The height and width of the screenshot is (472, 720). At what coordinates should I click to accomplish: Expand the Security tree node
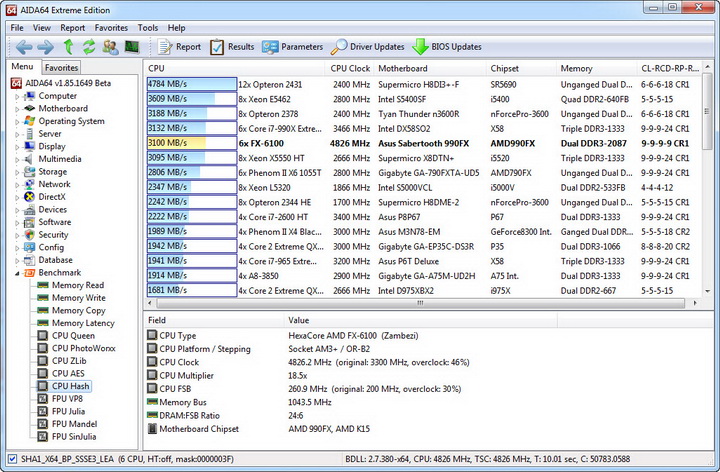17,236
